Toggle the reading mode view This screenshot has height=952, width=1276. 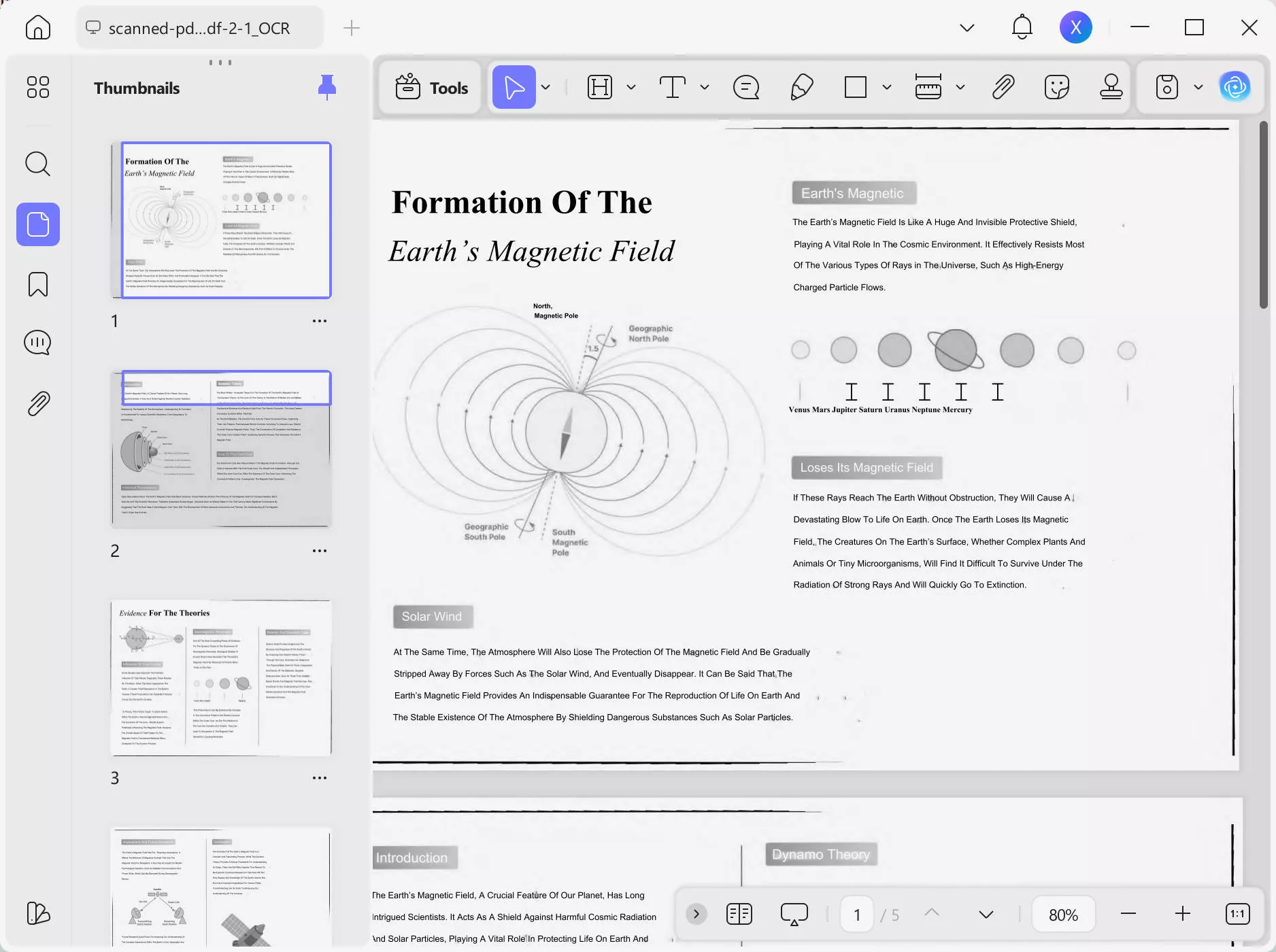[739, 914]
